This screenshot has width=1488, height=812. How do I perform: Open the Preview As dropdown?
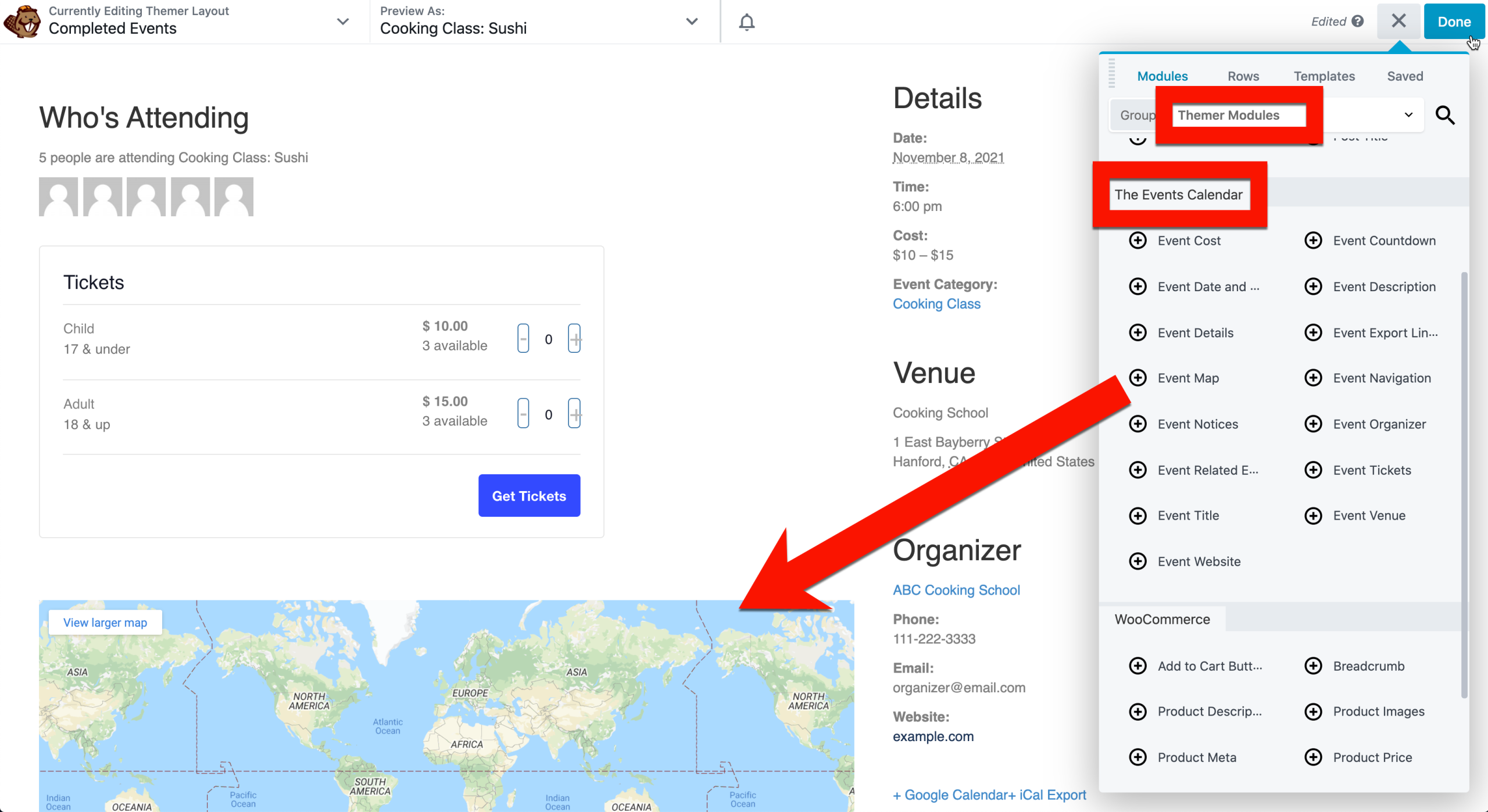point(692,22)
